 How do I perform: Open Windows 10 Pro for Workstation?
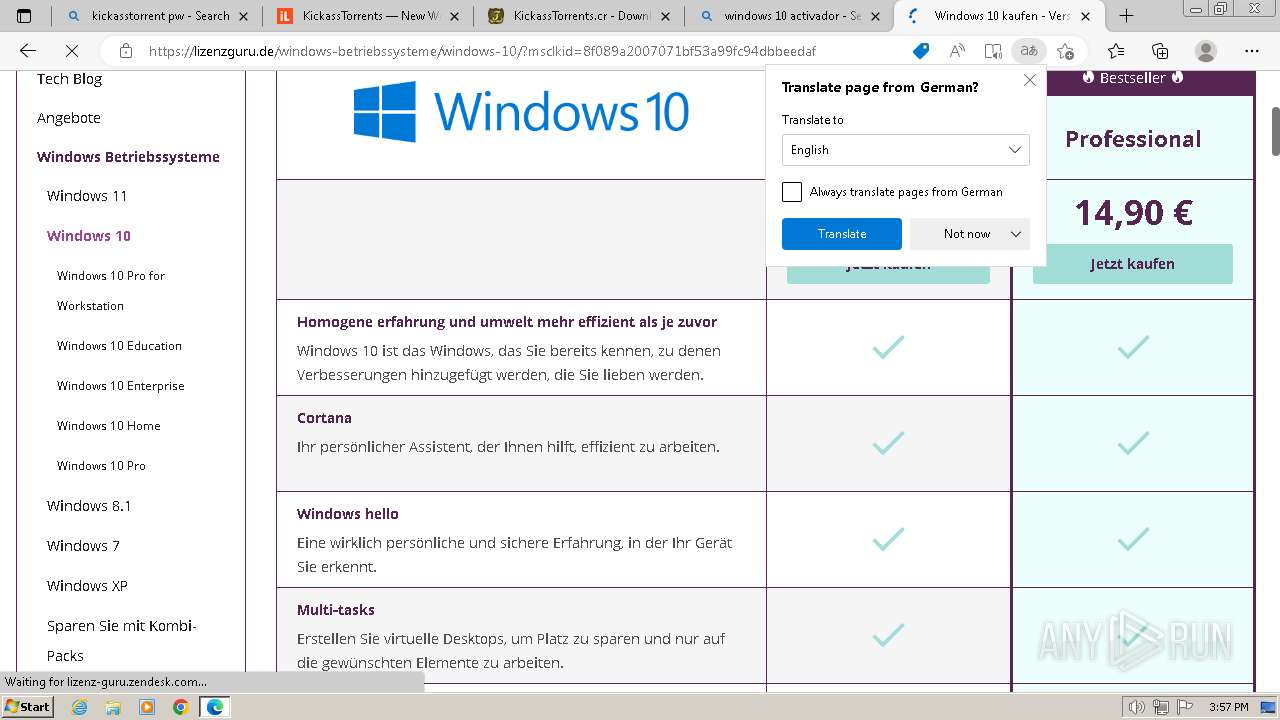111,291
